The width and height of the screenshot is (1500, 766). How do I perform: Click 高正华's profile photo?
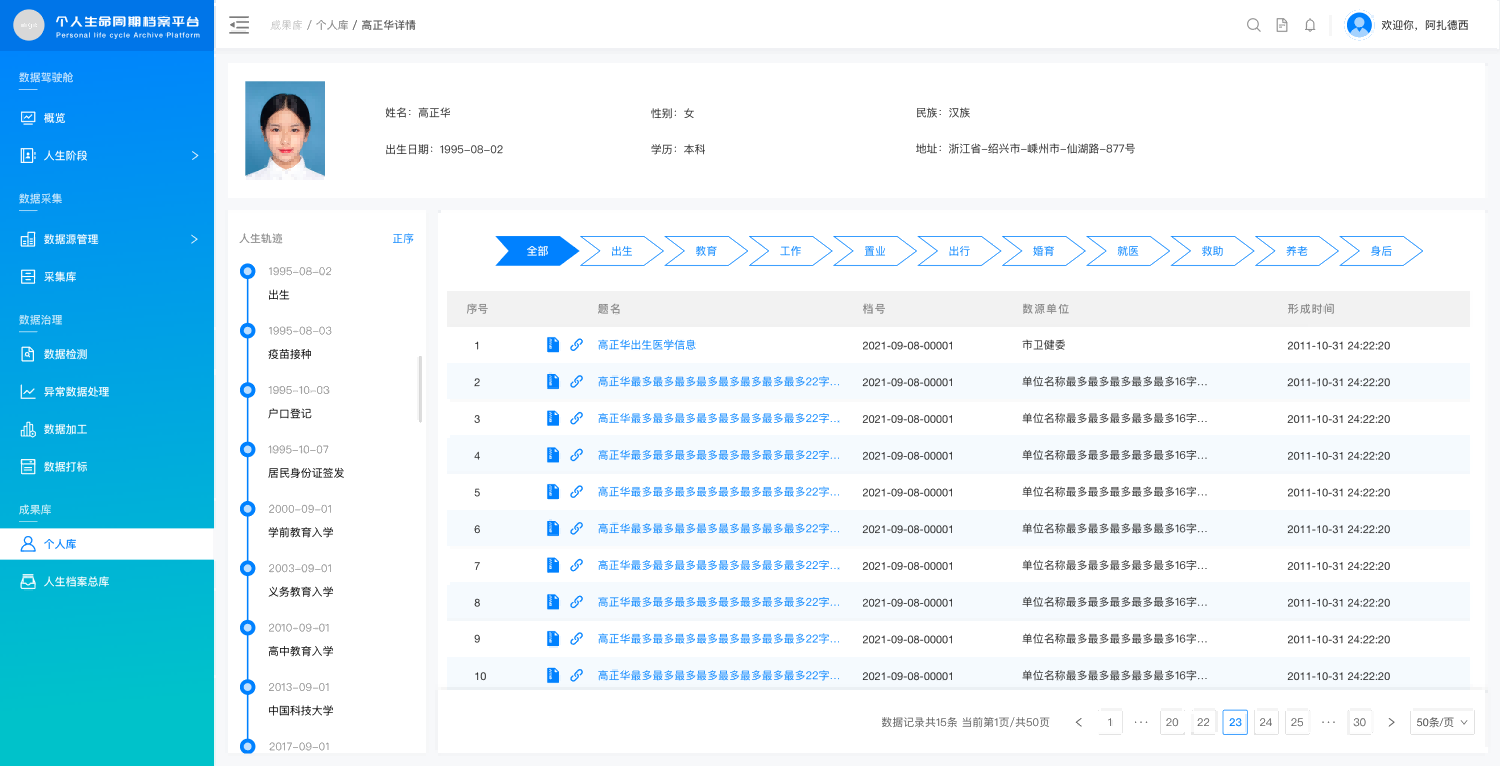coord(285,130)
